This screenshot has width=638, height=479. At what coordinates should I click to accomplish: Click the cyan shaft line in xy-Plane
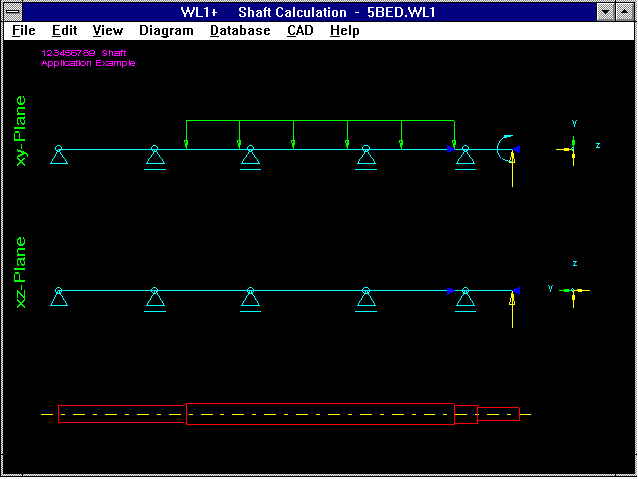pos(285,149)
